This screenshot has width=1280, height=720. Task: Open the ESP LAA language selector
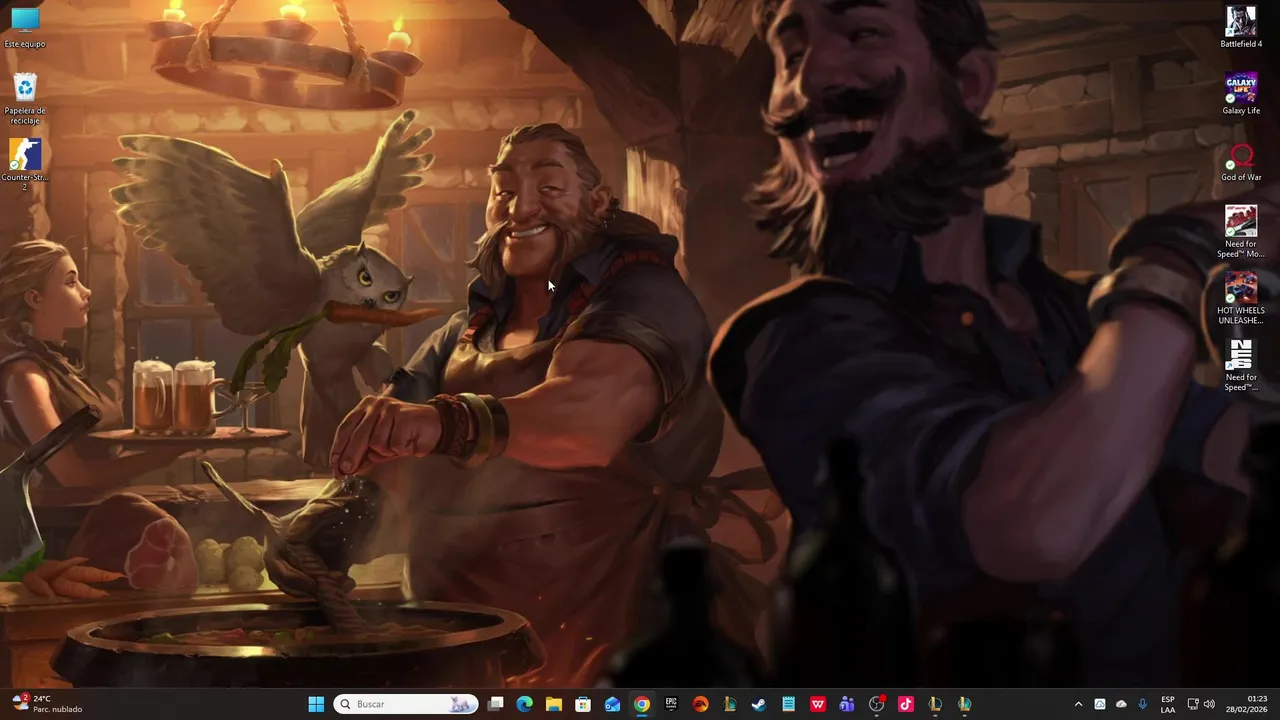click(x=1168, y=704)
